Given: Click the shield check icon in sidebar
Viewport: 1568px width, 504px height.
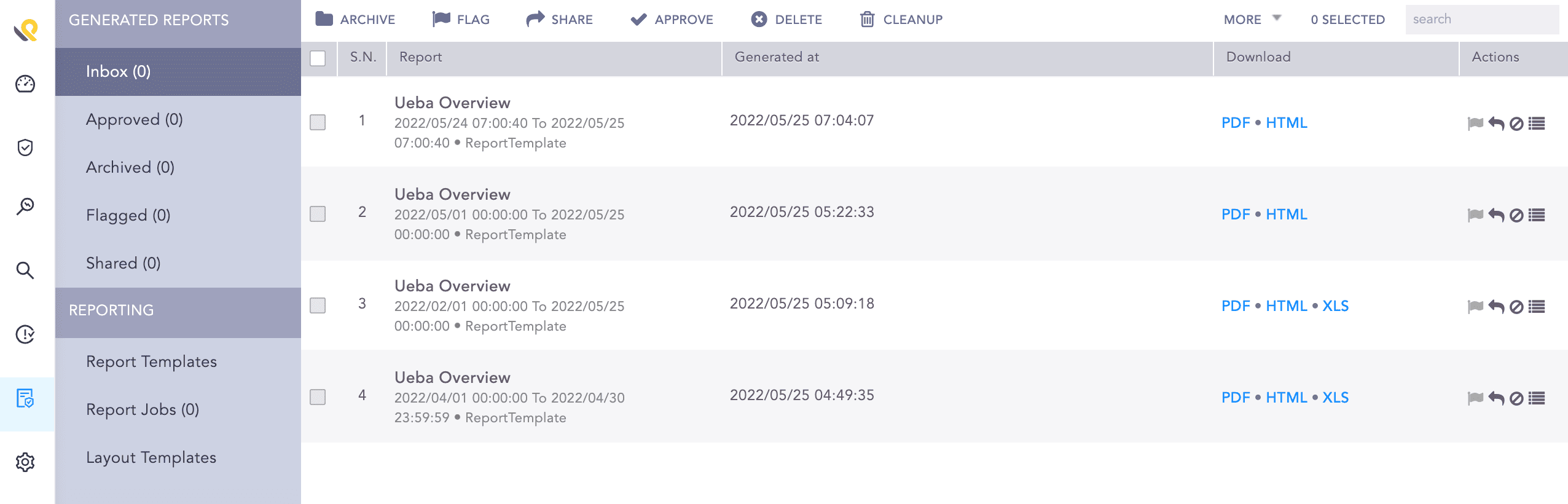Looking at the screenshot, I should click(25, 148).
